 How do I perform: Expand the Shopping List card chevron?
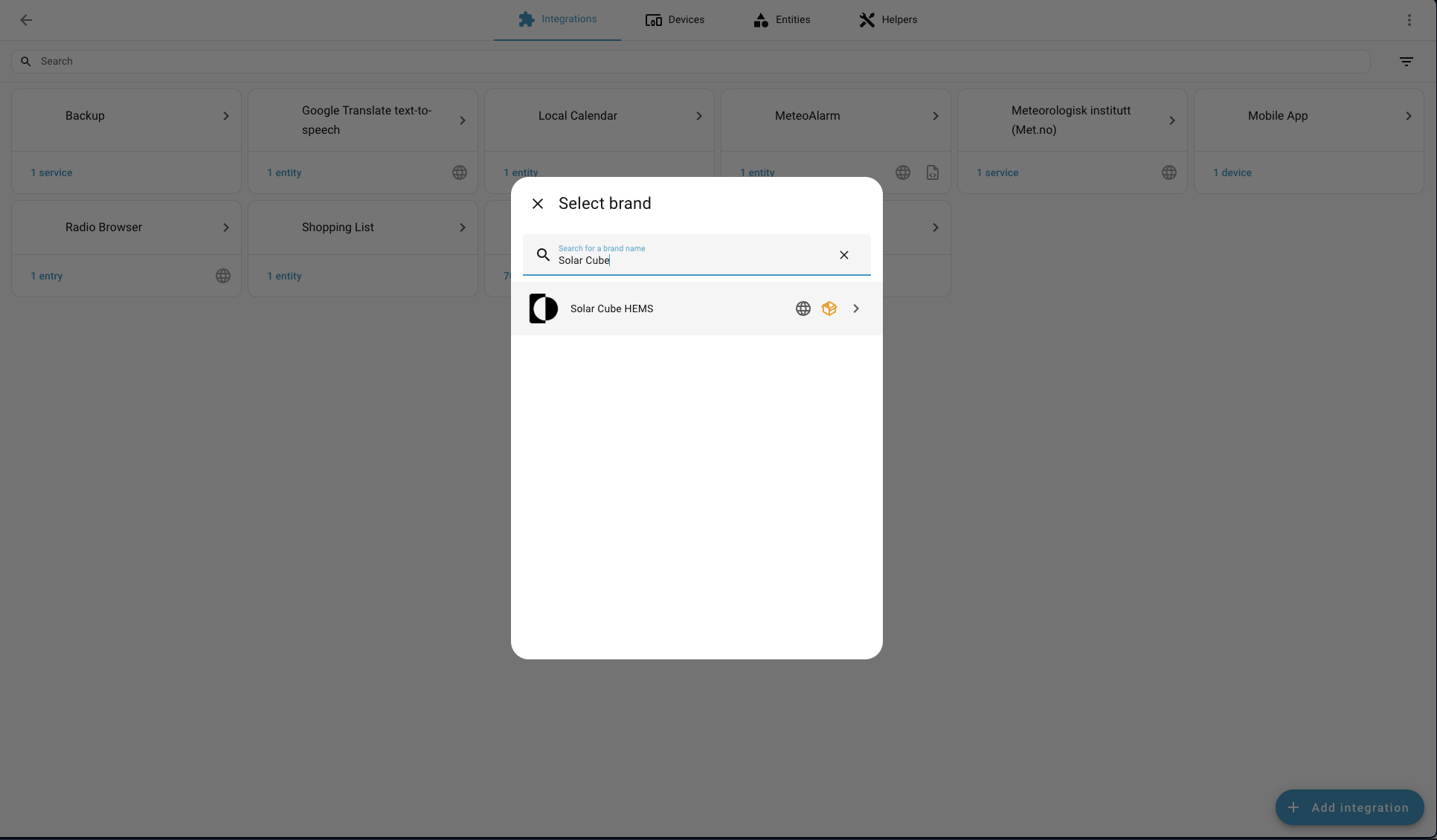pos(463,227)
